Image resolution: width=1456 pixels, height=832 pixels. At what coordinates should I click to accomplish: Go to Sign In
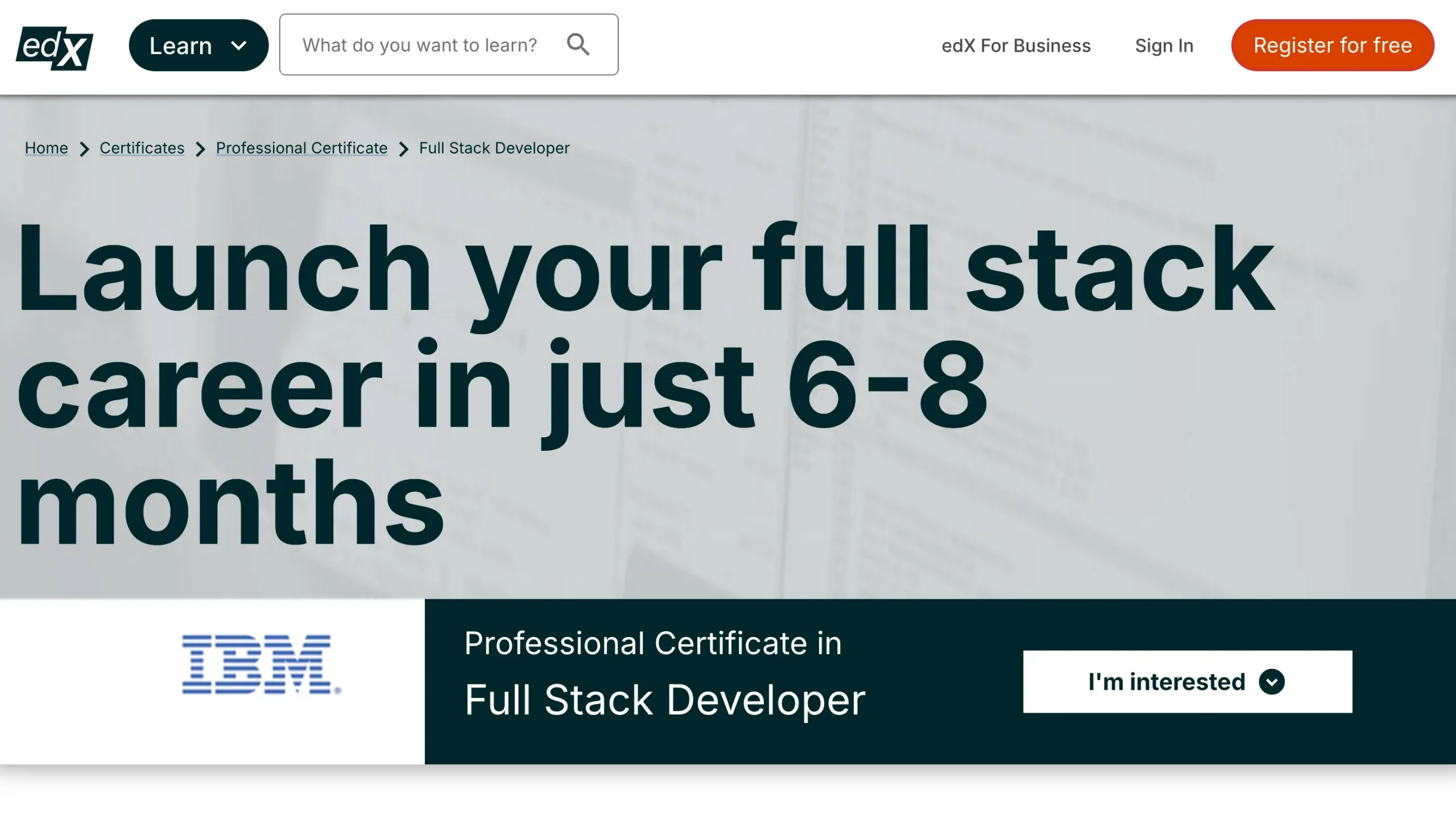coord(1164,45)
